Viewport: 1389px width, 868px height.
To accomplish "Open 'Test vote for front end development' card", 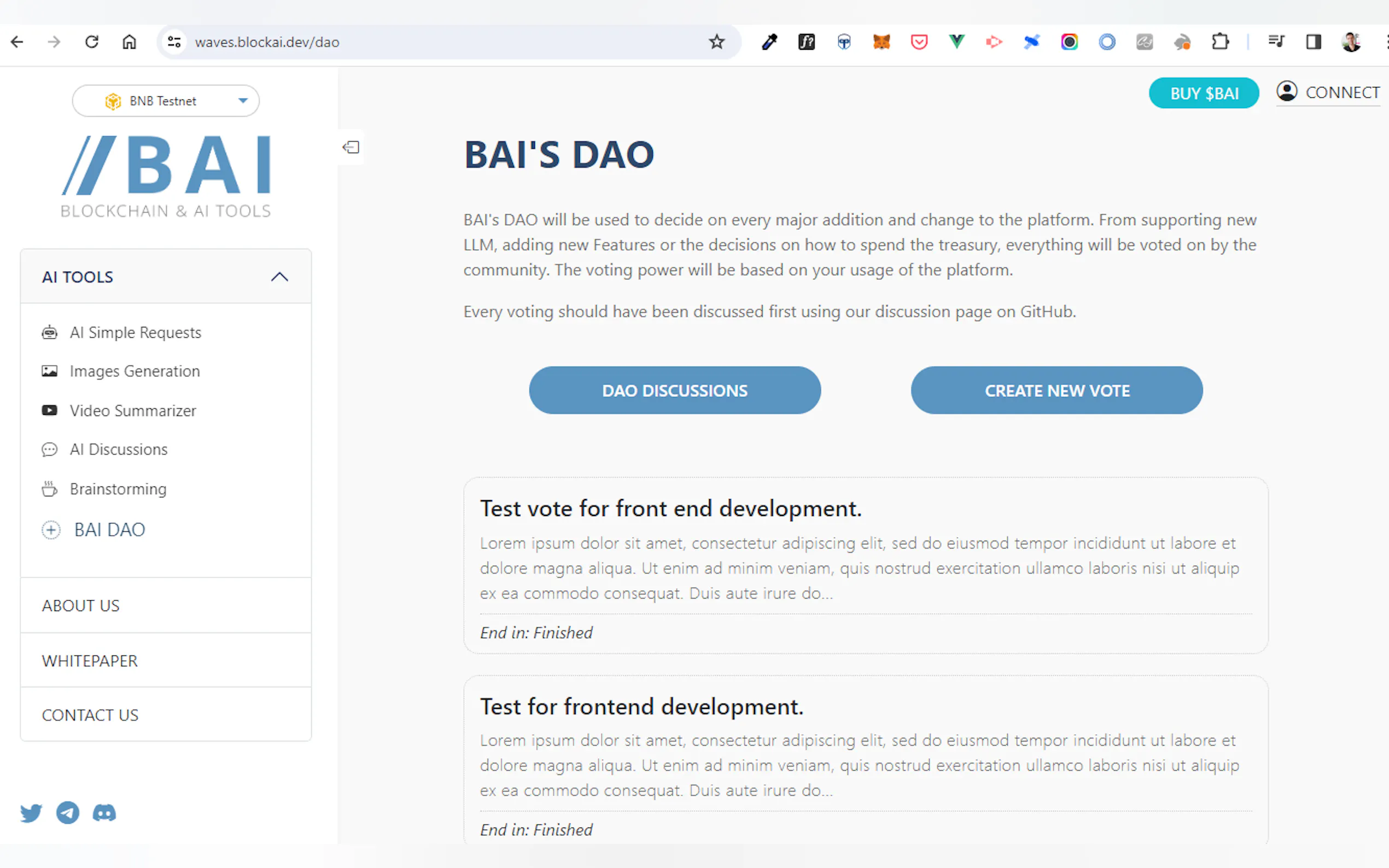I will click(x=670, y=509).
